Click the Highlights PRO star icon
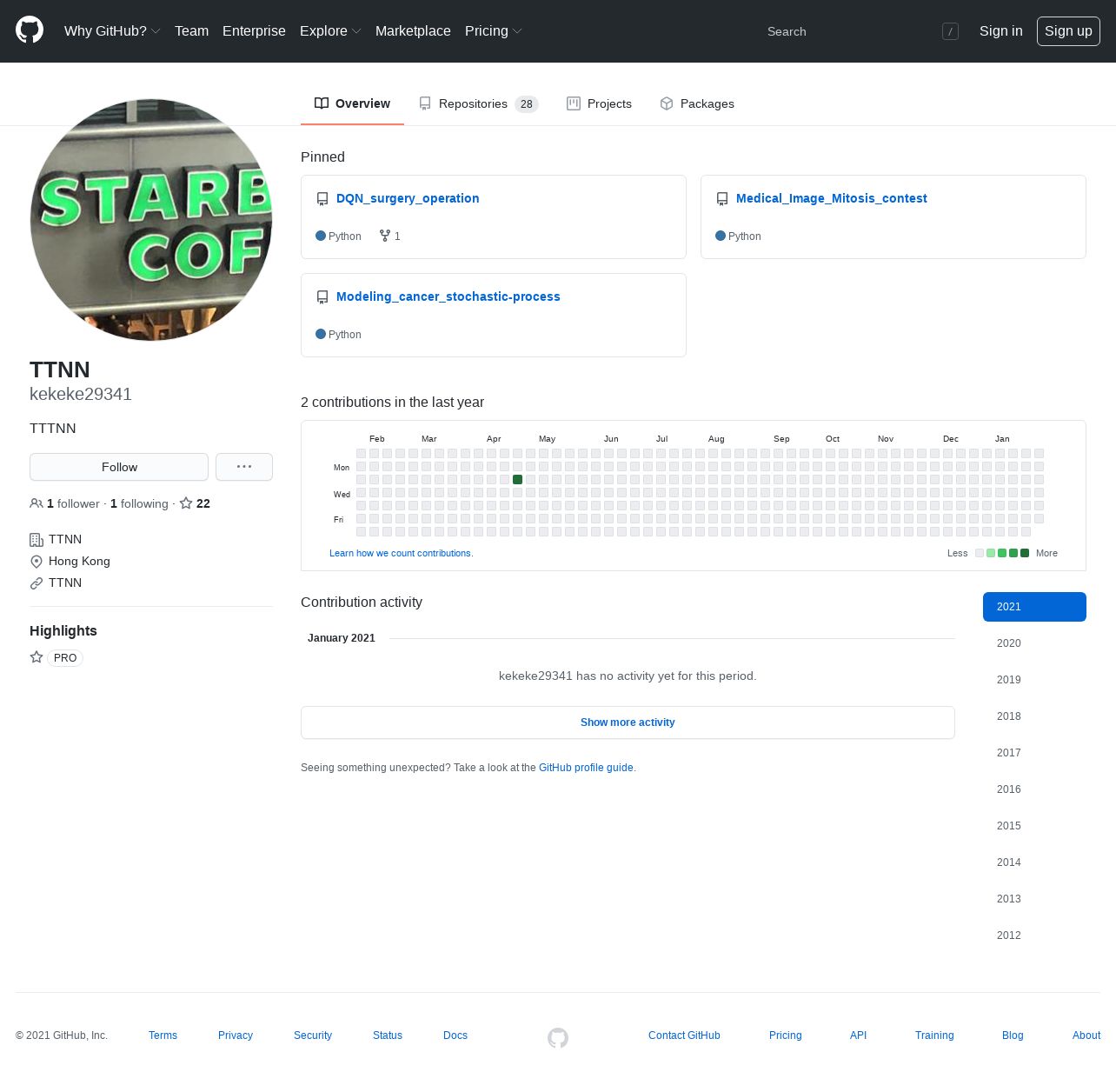The image size is (1116, 1092). tap(37, 657)
